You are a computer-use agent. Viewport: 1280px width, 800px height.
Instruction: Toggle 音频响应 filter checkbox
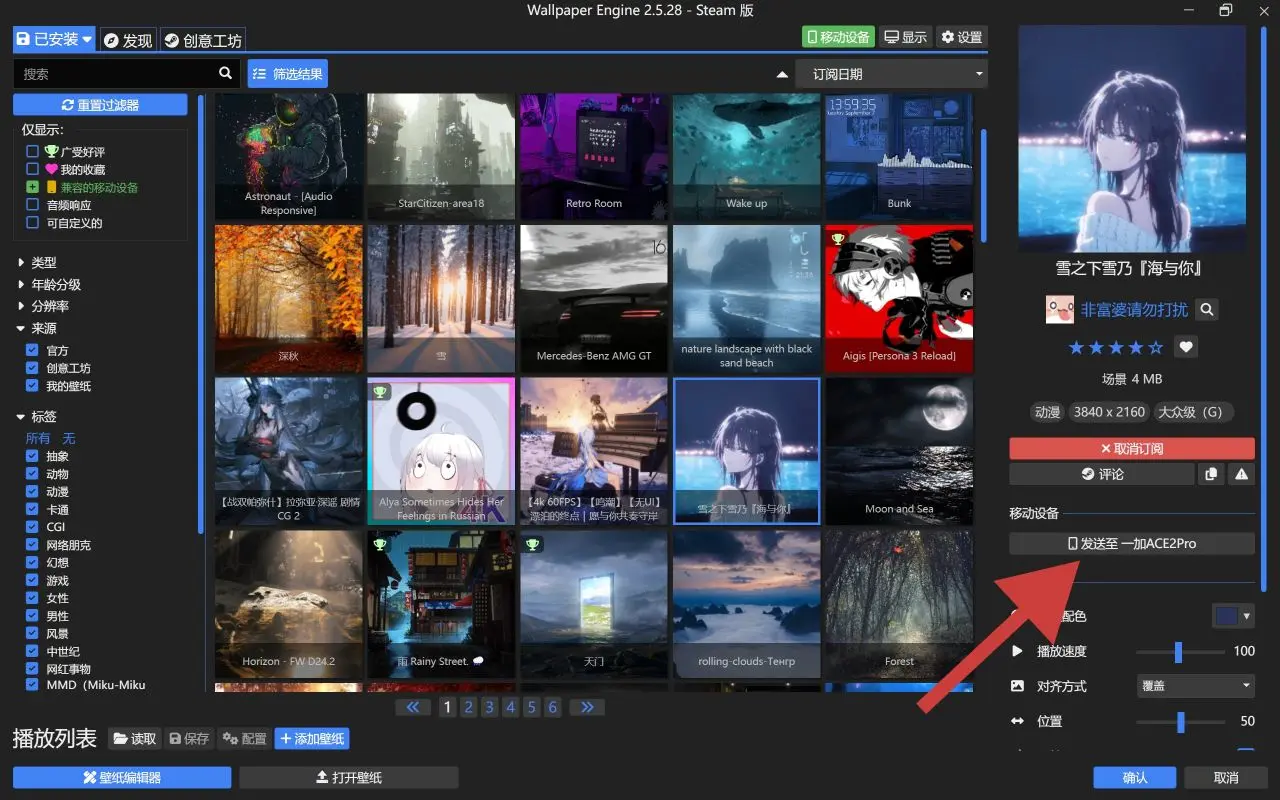[33, 205]
